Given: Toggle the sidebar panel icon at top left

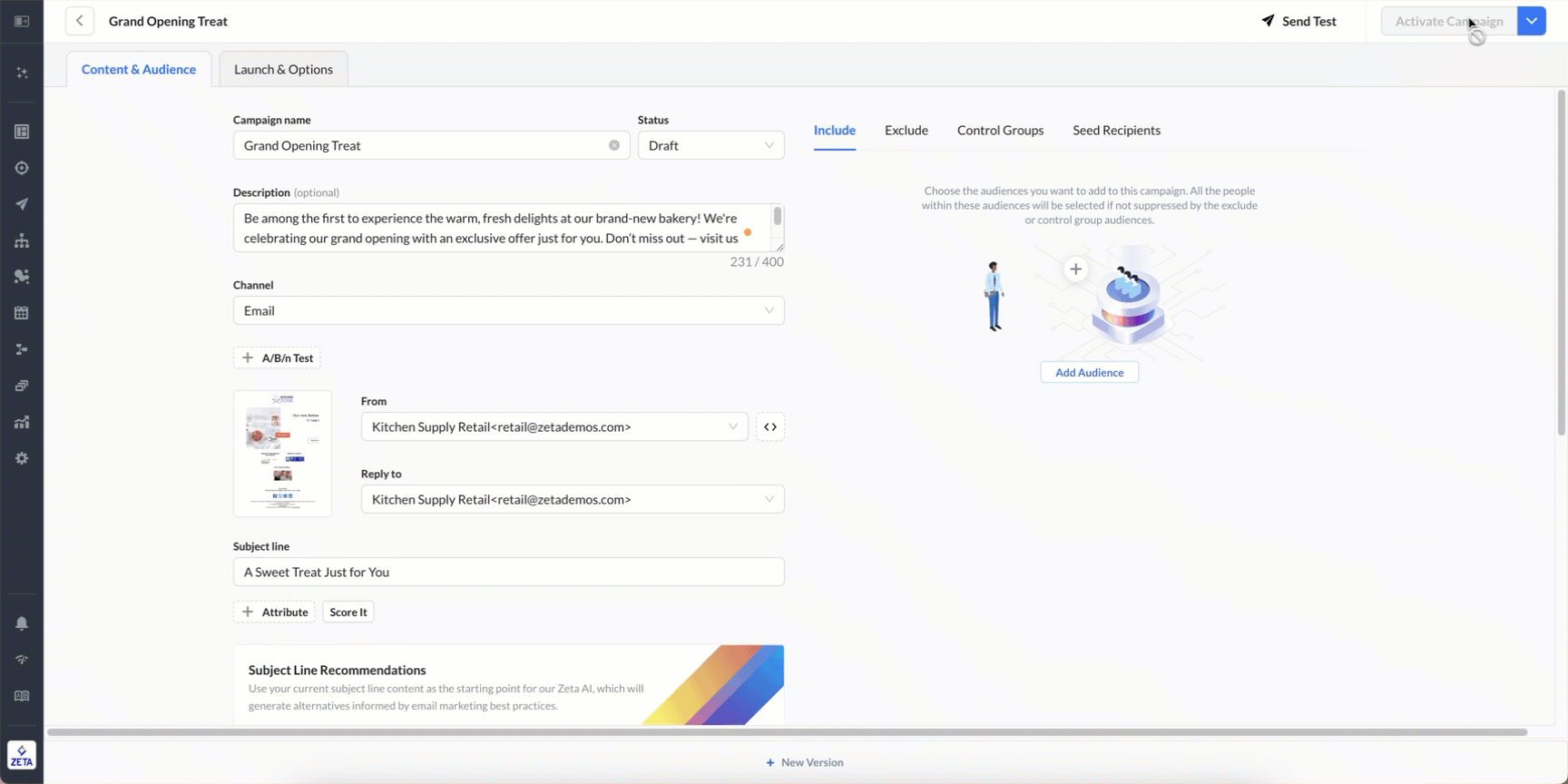Looking at the screenshot, I should click(x=22, y=21).
